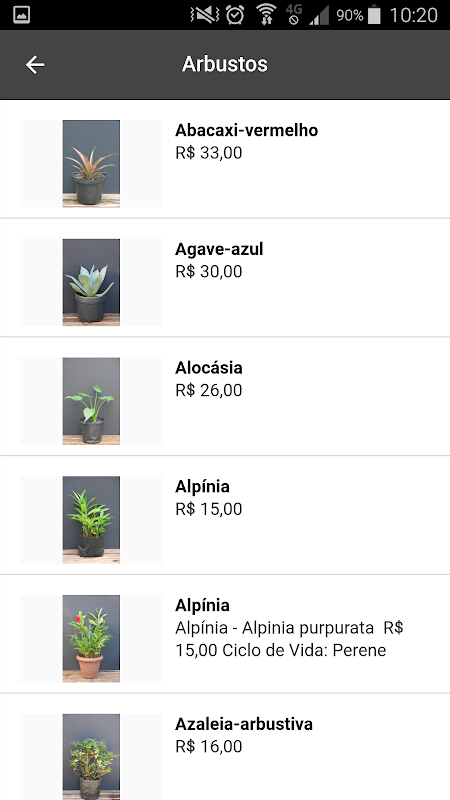This screenshot has width=450, height=800.
Task: Select the Abacaxi-vermelho product name
Action: click(246, 130)
